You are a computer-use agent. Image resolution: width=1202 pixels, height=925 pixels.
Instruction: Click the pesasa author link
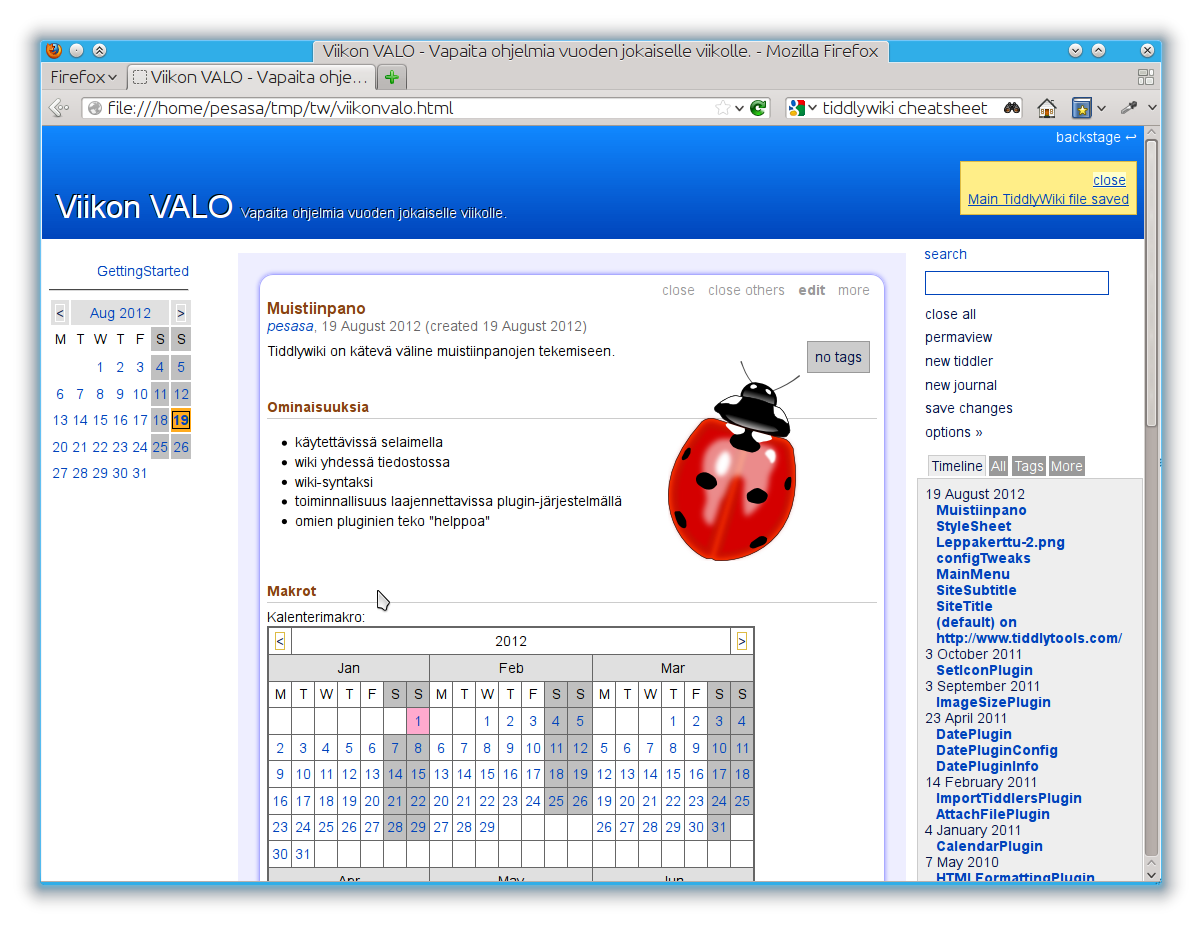coord(290,326)
